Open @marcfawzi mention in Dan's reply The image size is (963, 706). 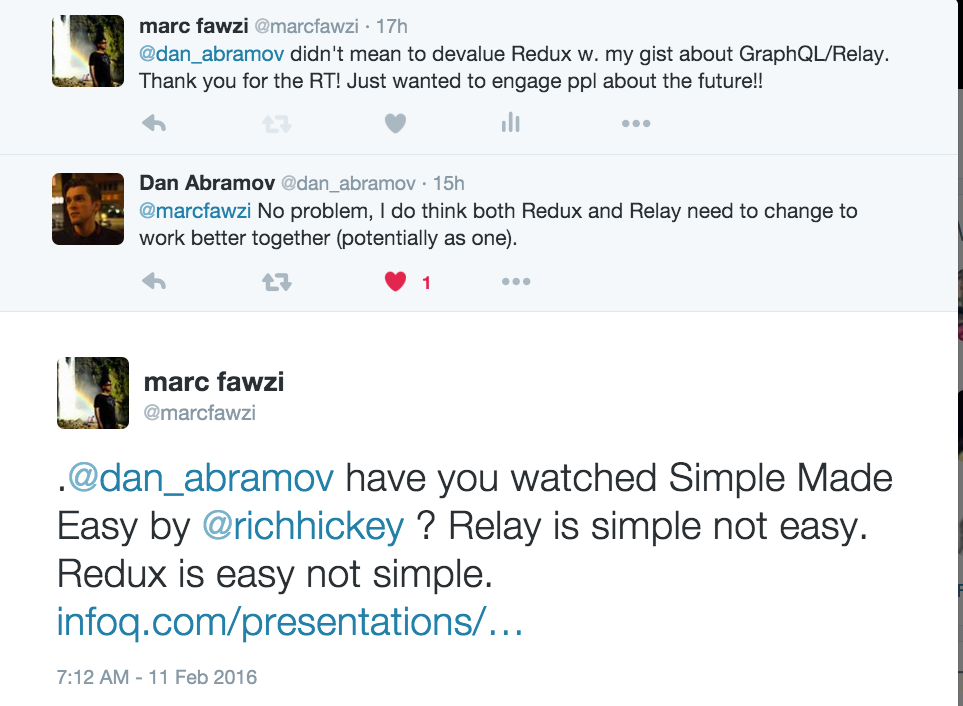pos(198,212)
